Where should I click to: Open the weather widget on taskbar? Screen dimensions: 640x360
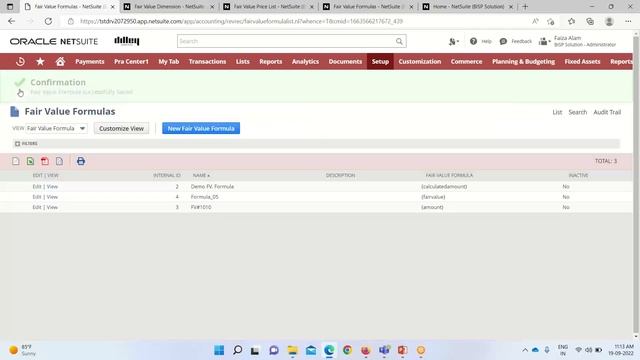point(22,350)
